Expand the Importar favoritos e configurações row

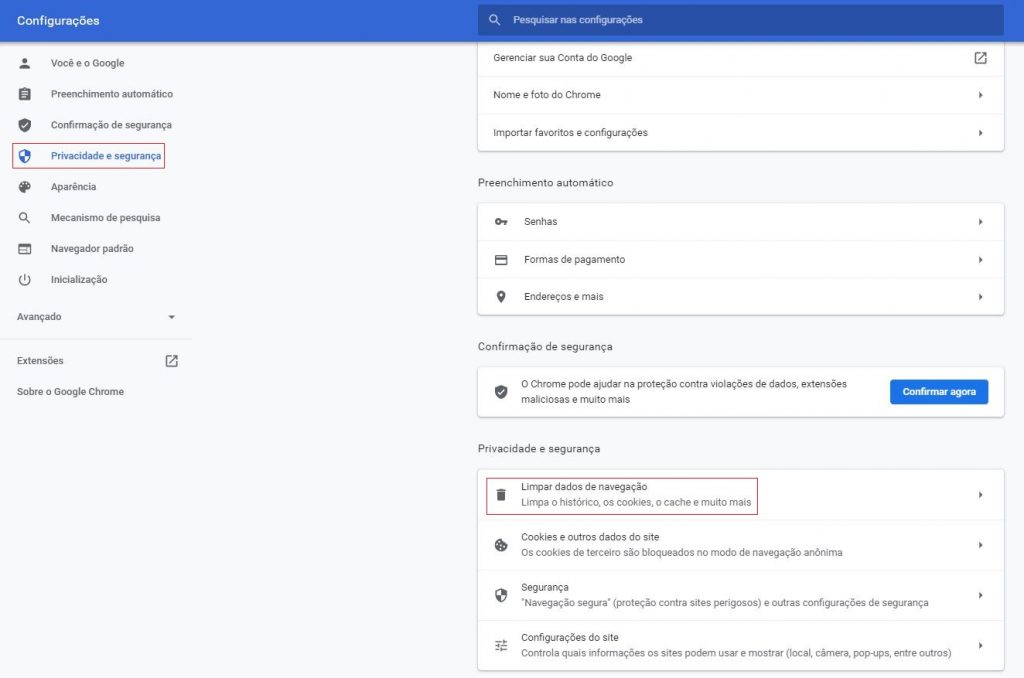pyautogui.click(x=981, y=132)
